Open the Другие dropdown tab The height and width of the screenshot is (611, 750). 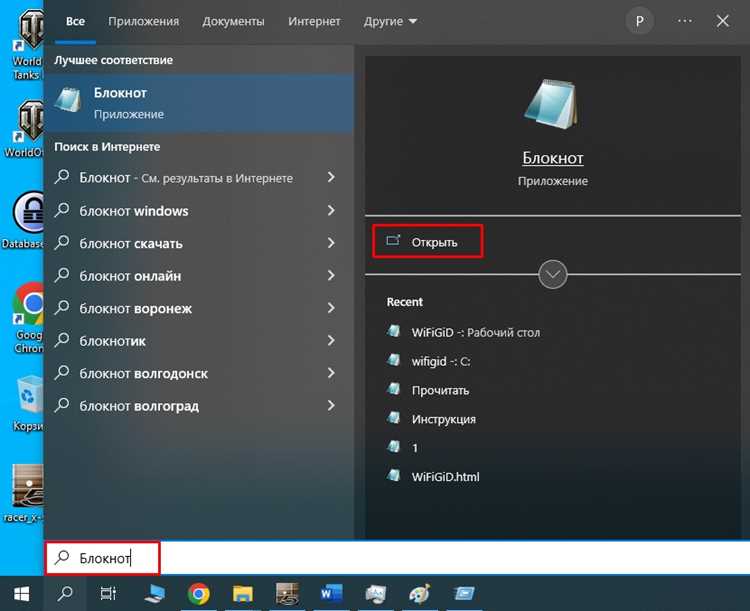tap(390, 22)
